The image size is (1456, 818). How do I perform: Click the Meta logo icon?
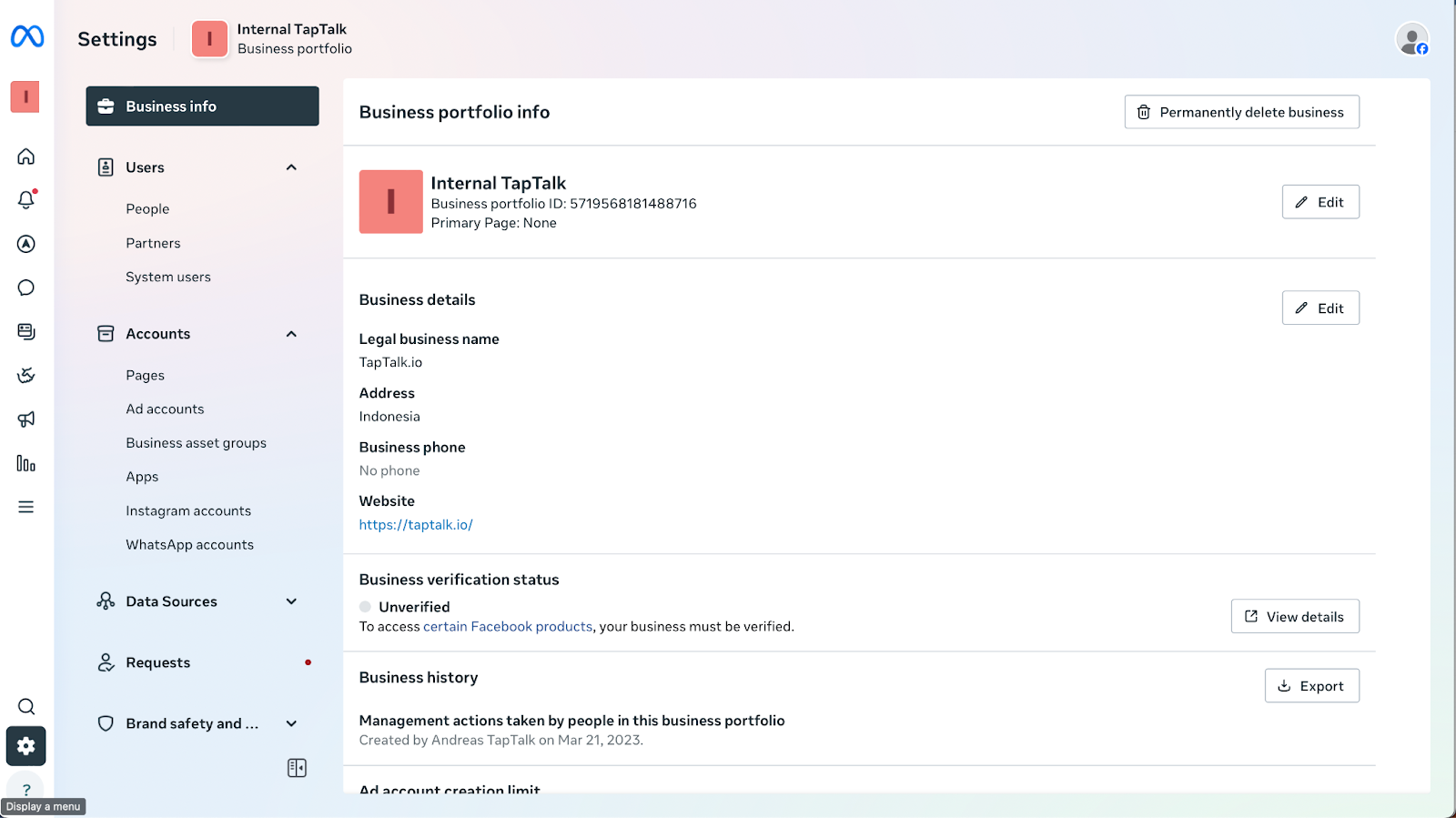click(x=27, y=36)
